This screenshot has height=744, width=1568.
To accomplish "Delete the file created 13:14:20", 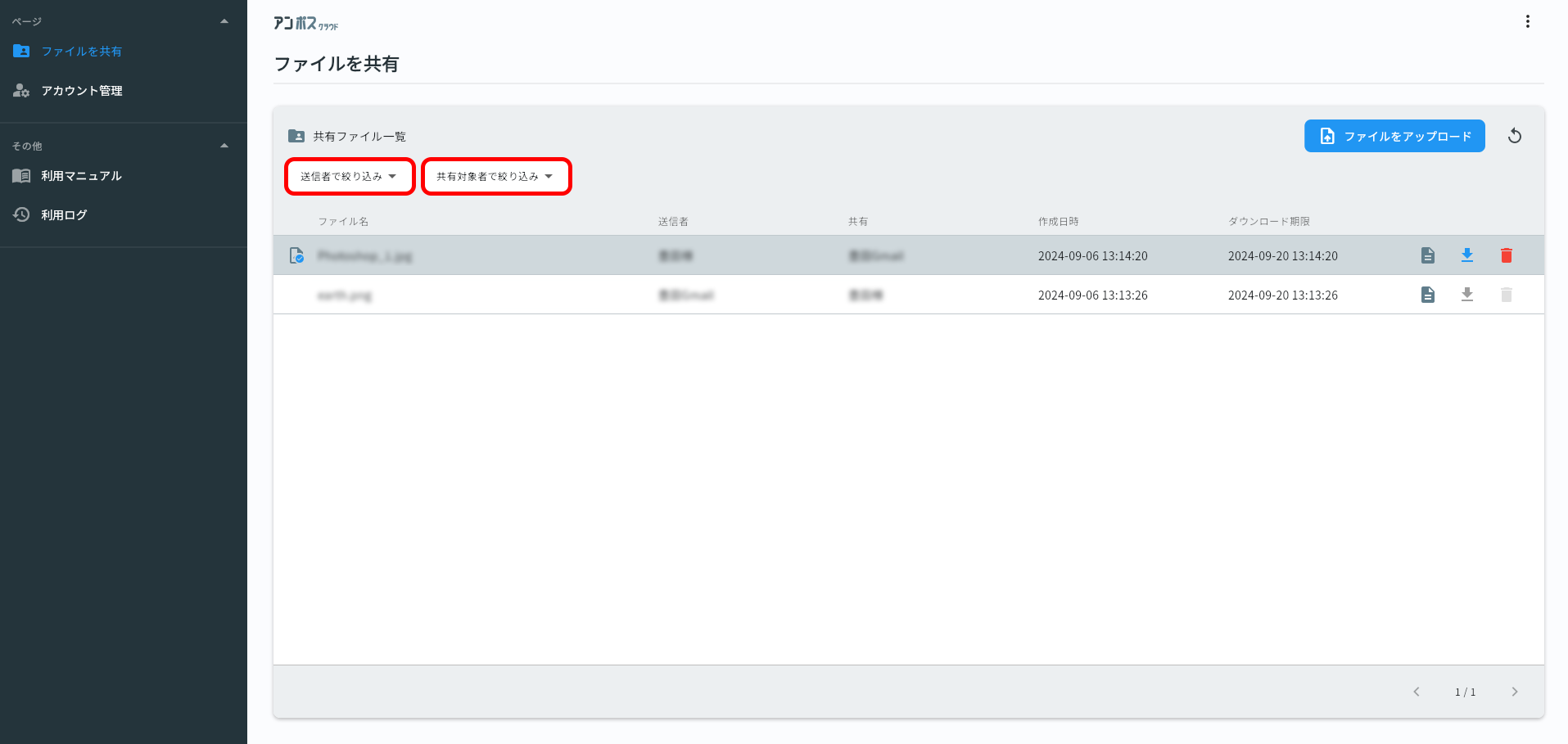I will click(x=1507, y=255).
